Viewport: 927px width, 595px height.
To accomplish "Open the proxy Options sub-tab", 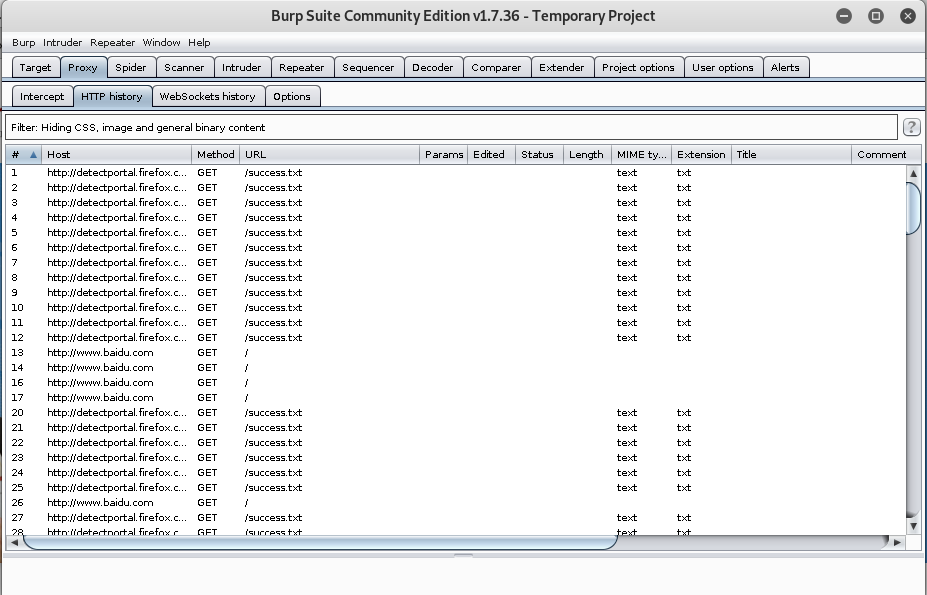I will coord(292,96).
